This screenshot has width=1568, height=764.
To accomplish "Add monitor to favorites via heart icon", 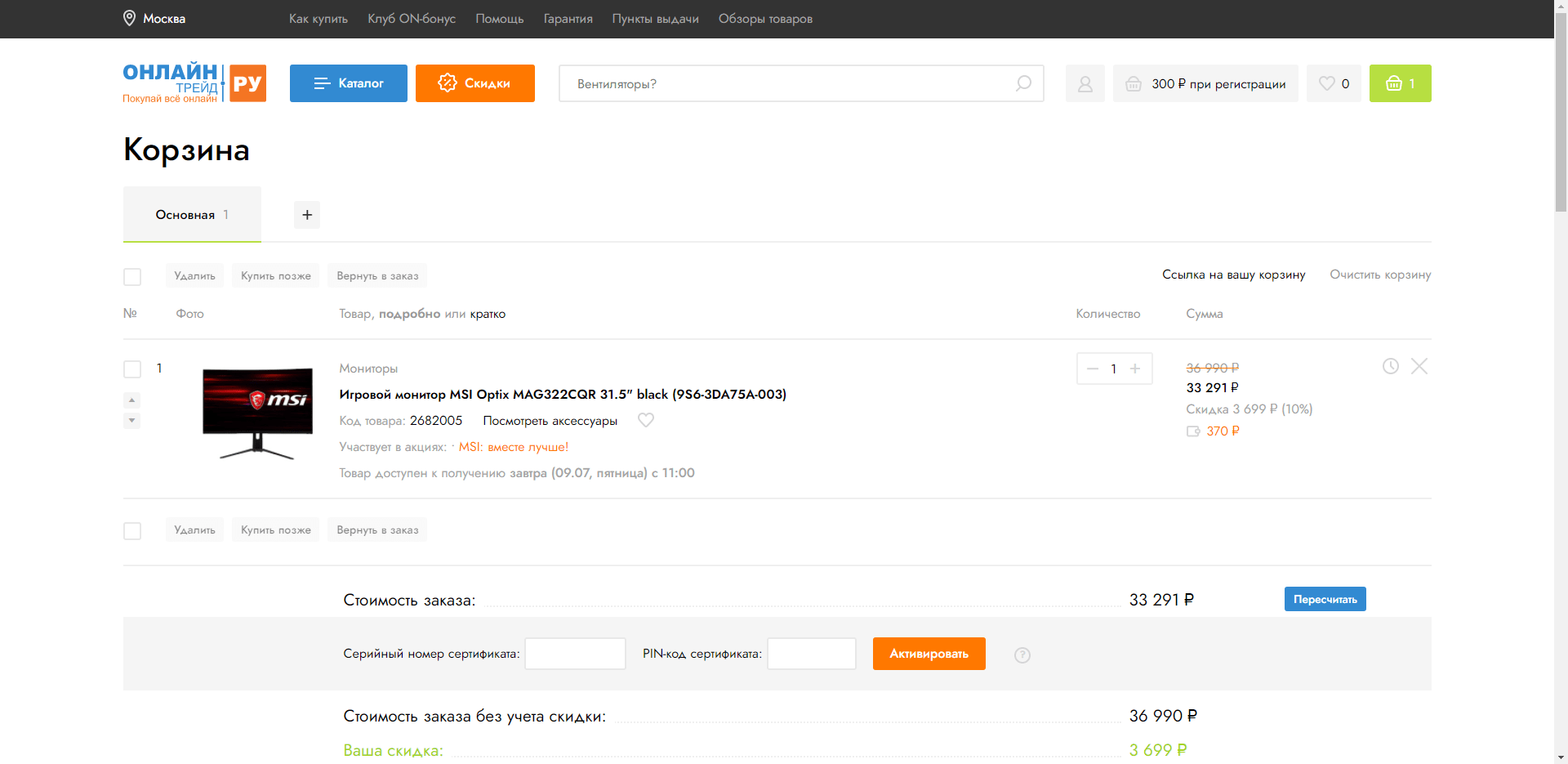I will point(646,420).
